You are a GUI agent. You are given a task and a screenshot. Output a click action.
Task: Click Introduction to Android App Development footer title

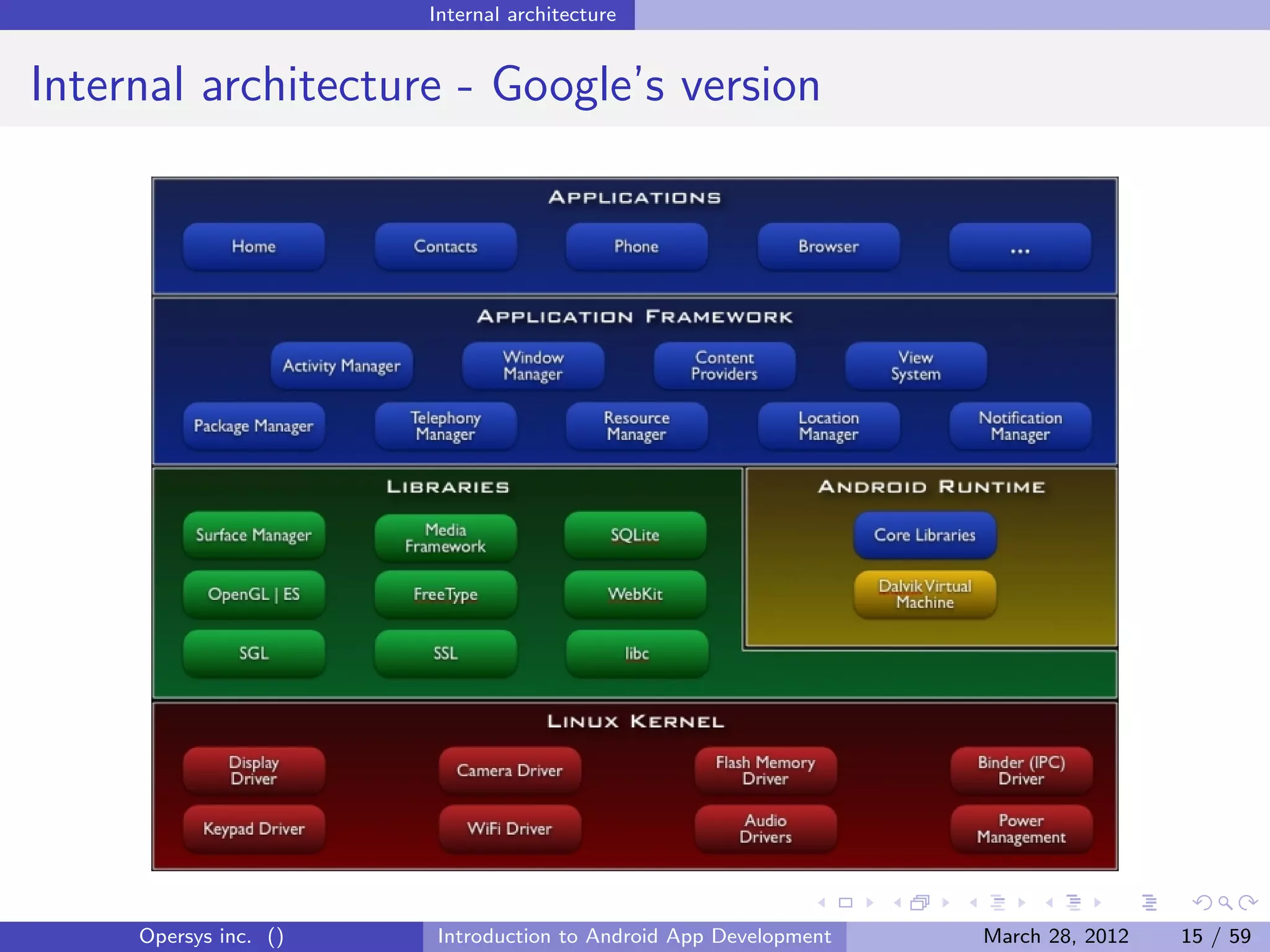click(x=634, y=936)
